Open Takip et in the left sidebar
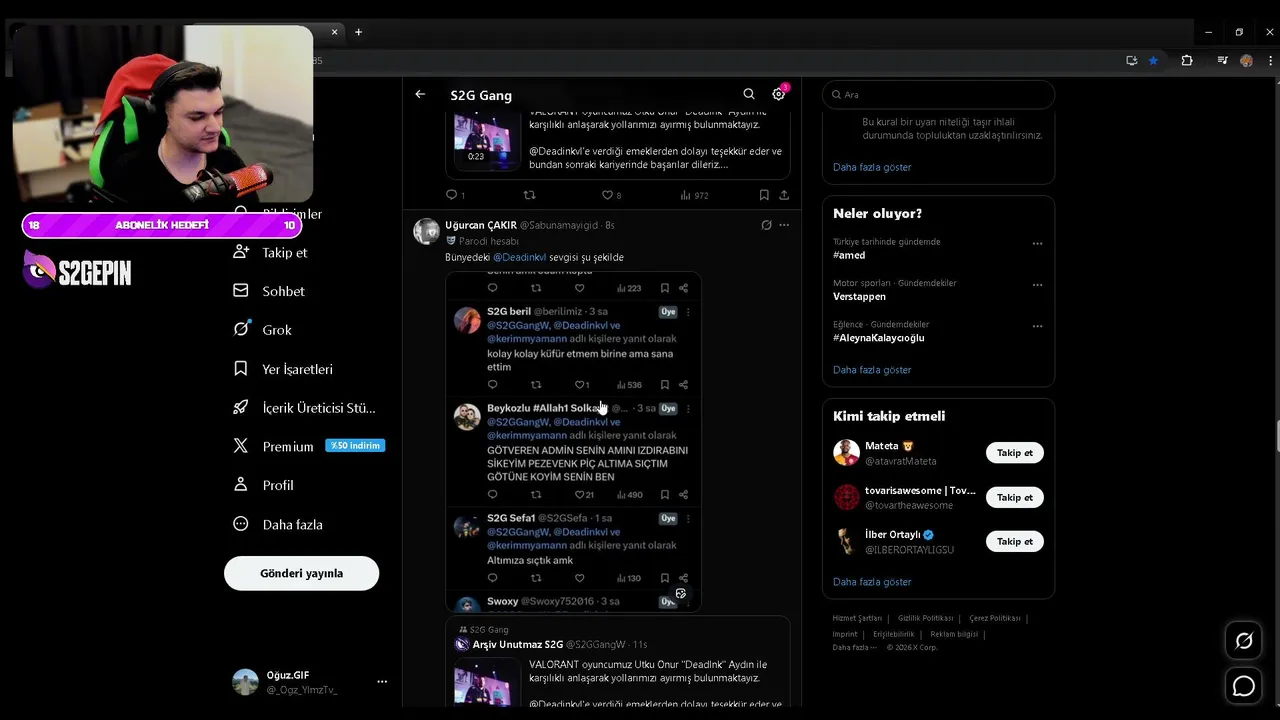Viewport: 1280px width, 720px height. tap(270, 252)
